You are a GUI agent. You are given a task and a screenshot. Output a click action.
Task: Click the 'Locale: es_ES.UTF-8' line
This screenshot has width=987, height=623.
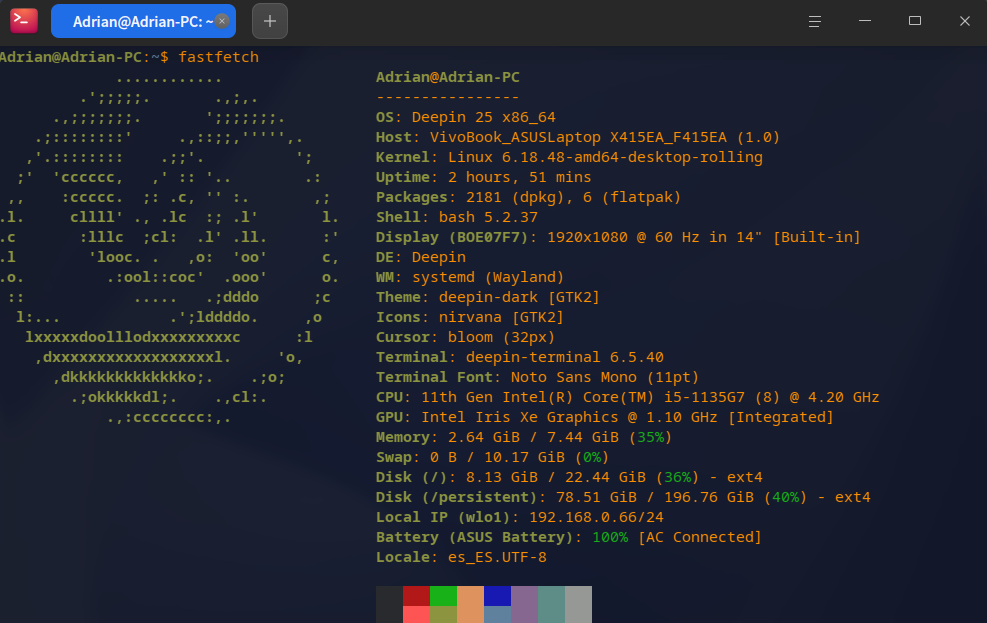click(x=461, y=558)
